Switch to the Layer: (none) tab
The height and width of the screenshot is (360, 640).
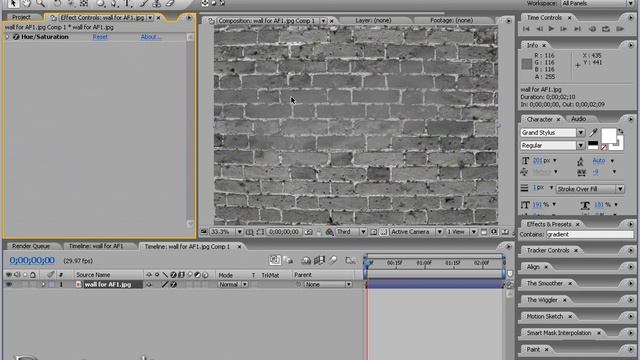(x=373, y=20)
